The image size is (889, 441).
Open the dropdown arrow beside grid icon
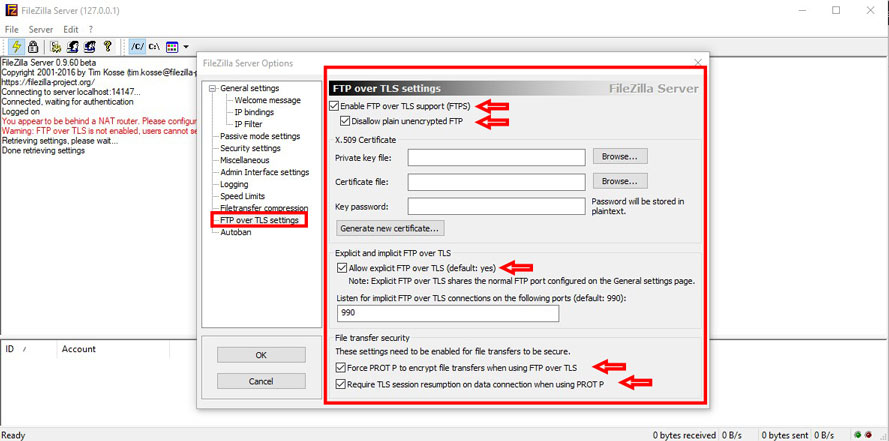186,46
